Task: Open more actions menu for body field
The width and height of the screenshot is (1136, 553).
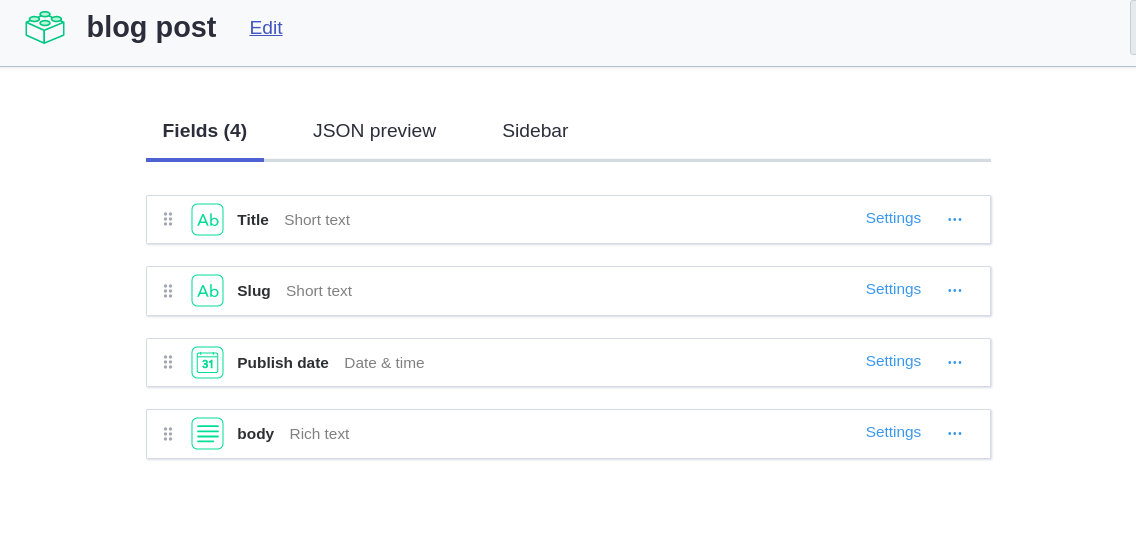Action: pyautogui.click(x=955, y=433)
